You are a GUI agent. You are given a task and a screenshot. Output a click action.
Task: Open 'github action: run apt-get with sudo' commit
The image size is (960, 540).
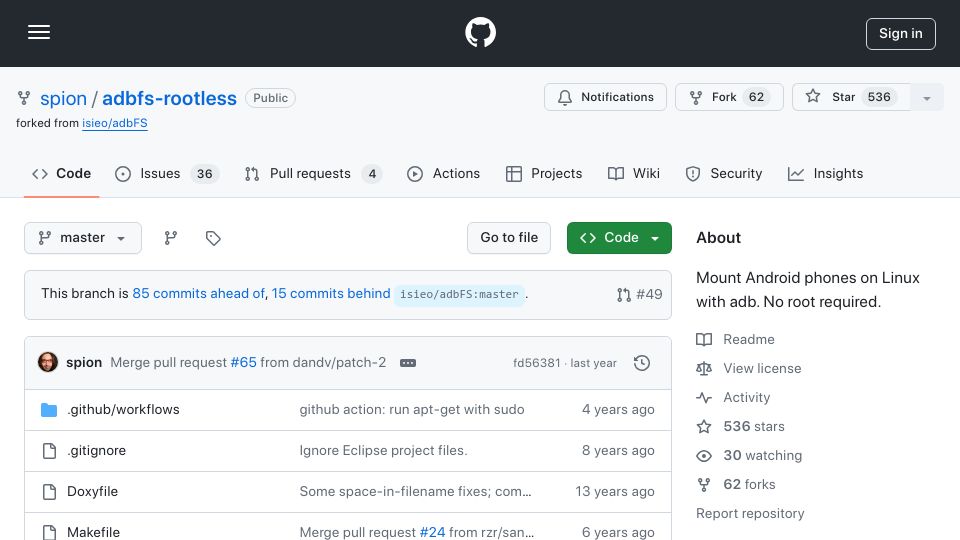tap(412, 410)
